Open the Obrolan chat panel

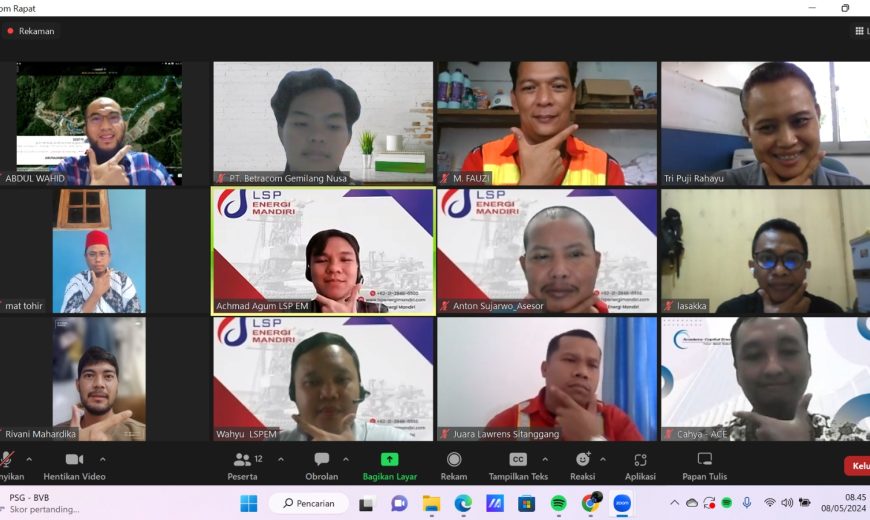[x=321, y=466]
